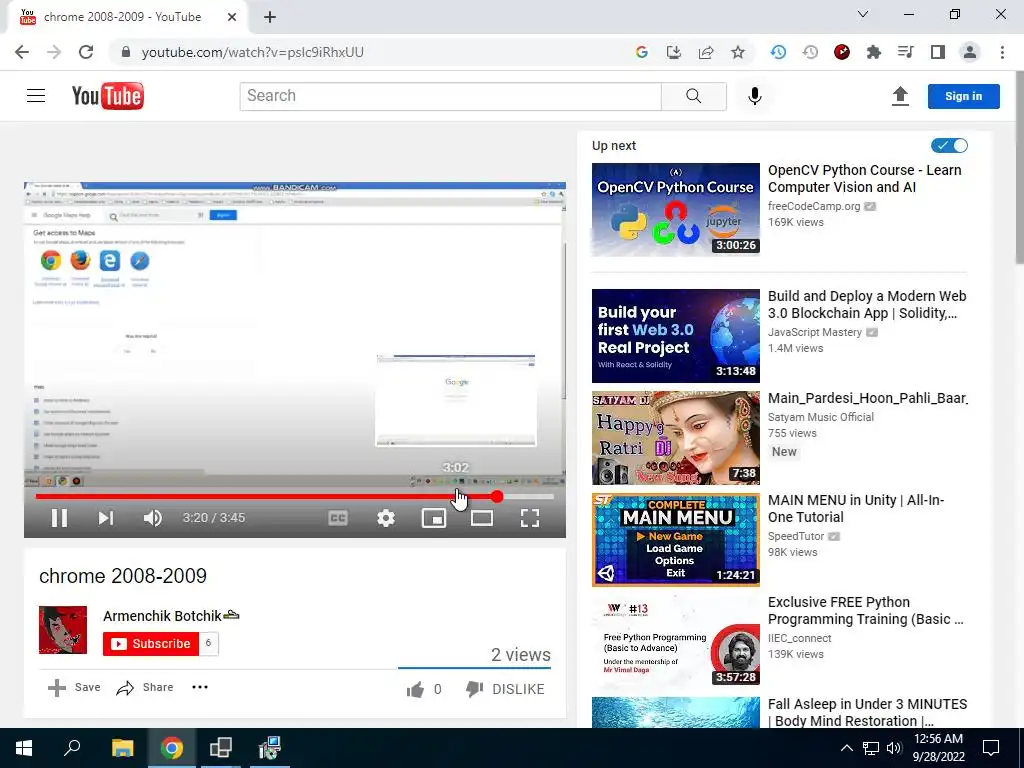Start voice search with the microphone

(754, 96)
